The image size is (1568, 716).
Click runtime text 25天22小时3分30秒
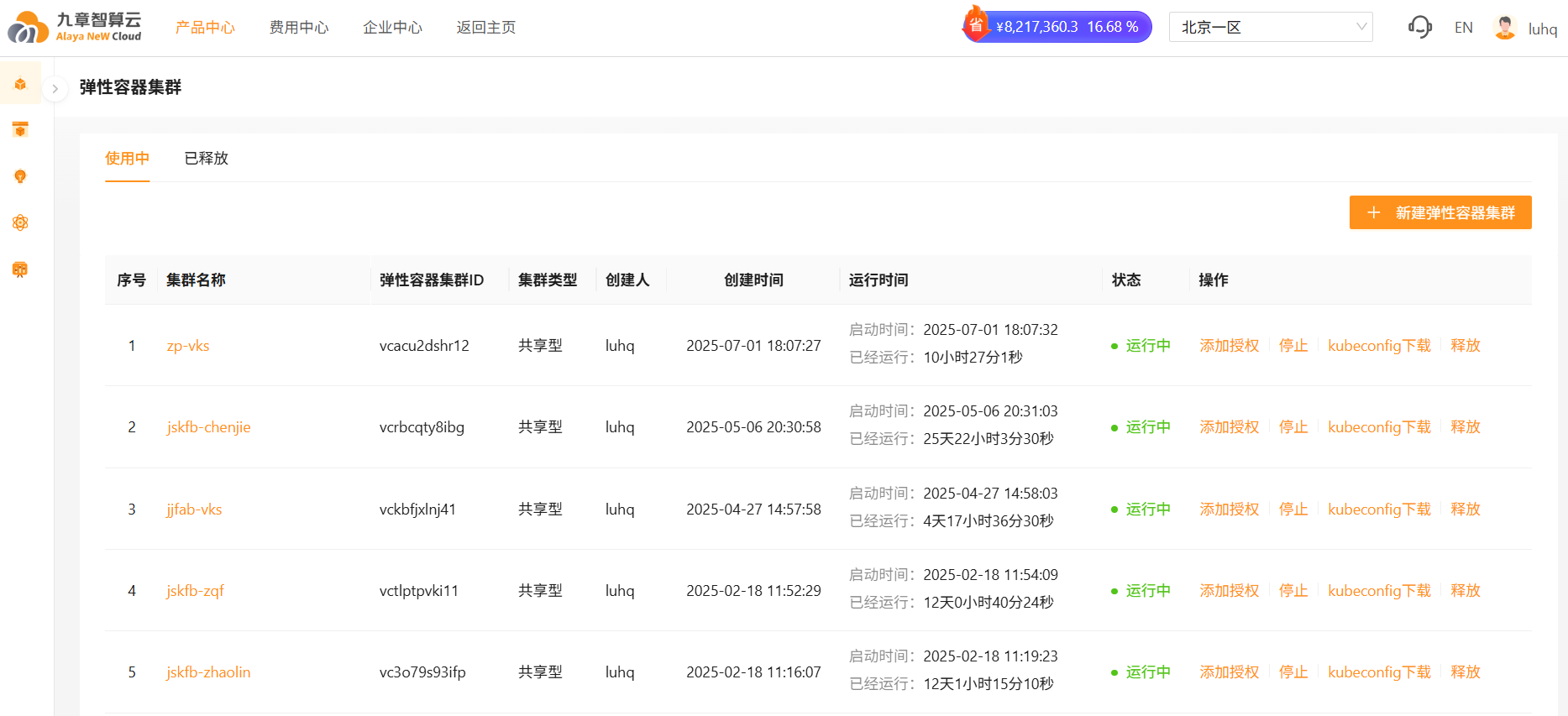click(x=988, y=439)
